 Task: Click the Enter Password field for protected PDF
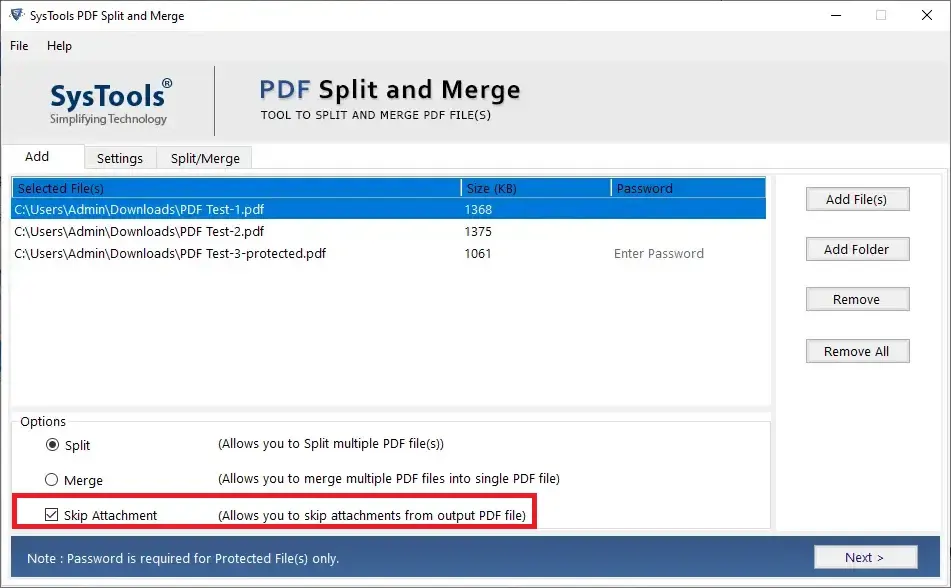(x=659, y=254)
